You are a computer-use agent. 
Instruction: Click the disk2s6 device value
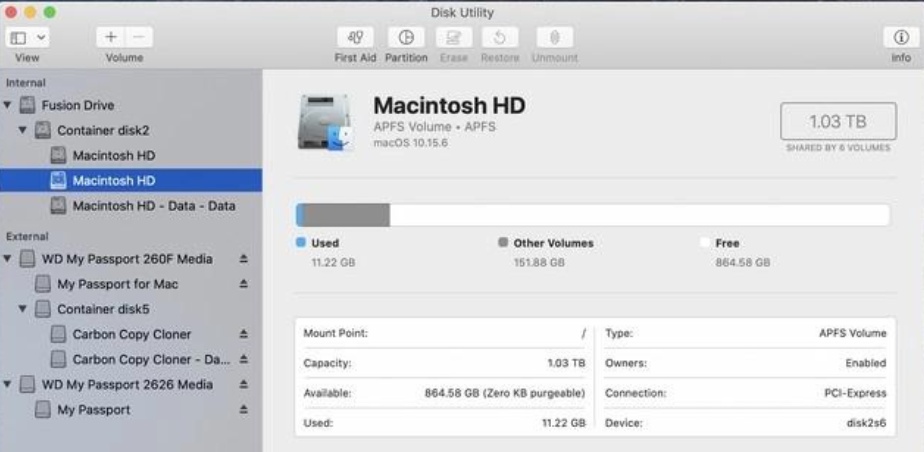(x=865, y=423)
